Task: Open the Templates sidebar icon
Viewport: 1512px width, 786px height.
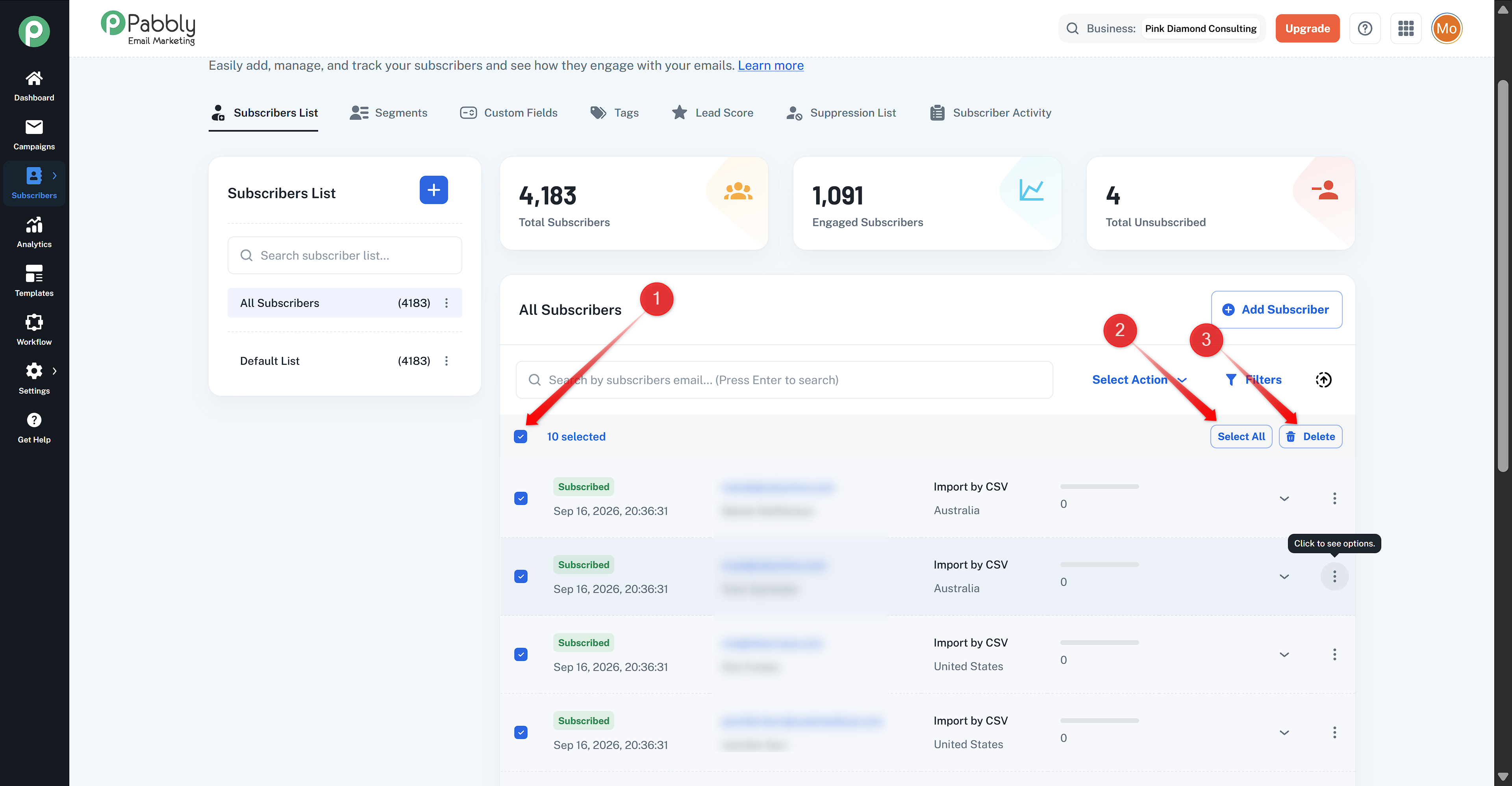Action: point(34,281)
